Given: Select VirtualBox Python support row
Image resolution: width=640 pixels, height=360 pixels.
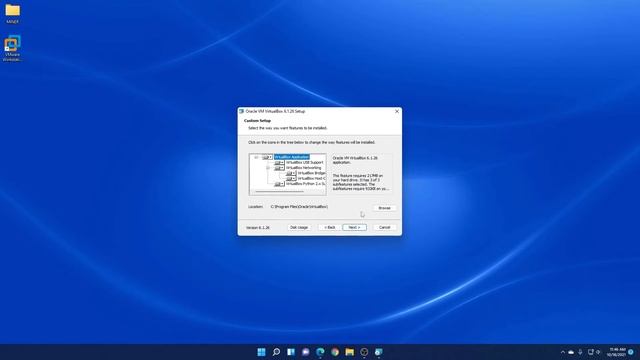Looking at the screenshot, I should pos(306,184).
